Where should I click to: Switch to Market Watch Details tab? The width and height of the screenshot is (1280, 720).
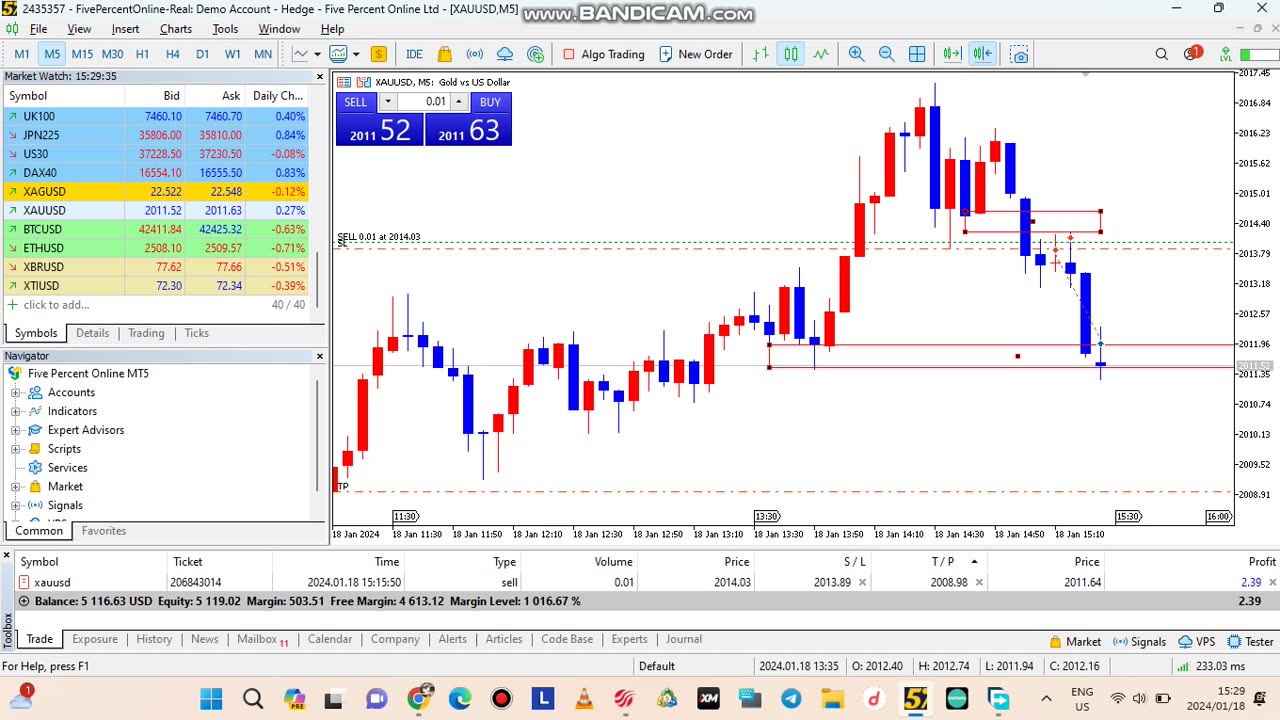(92, 333)
